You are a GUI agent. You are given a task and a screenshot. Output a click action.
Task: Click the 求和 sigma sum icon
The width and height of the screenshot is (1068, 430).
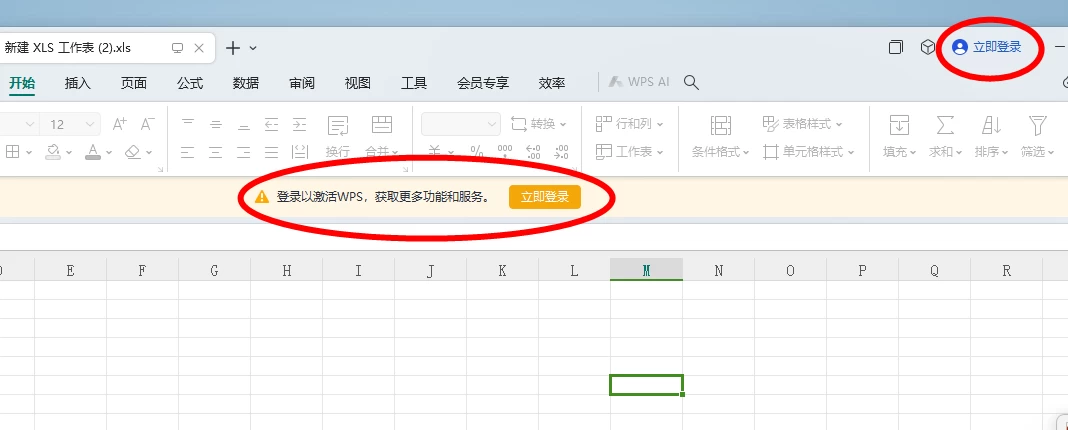pyautogui.click(x=945, y=125)
